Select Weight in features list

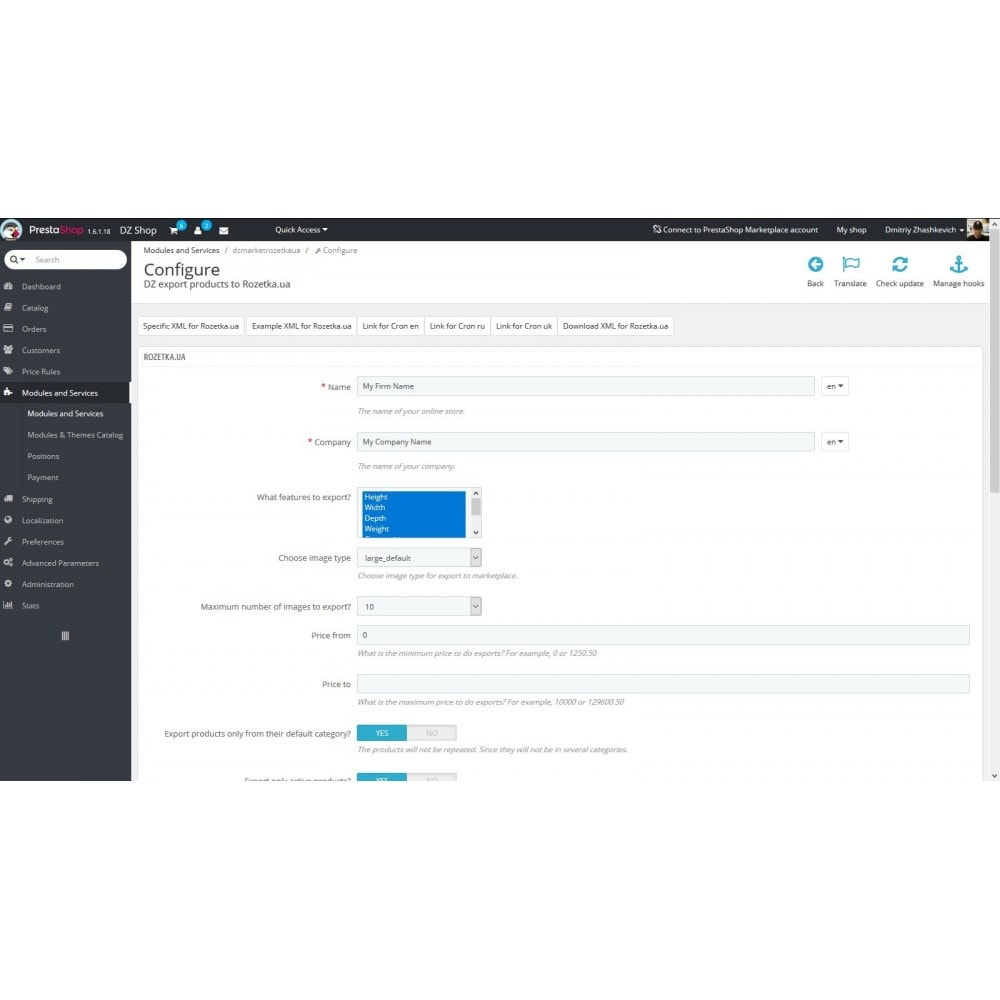click(413, 529)
